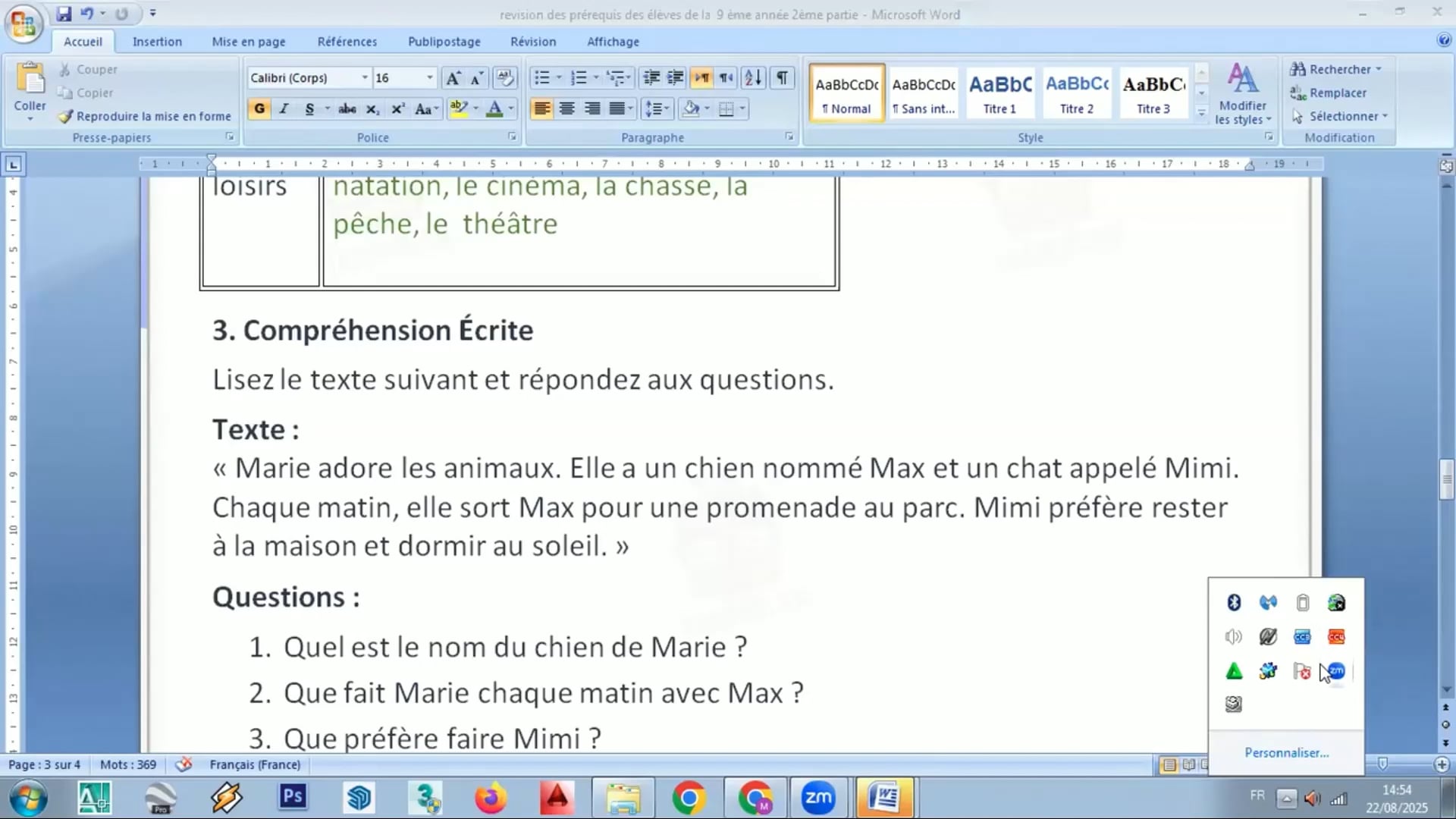Open the font size dropdown

429,77
